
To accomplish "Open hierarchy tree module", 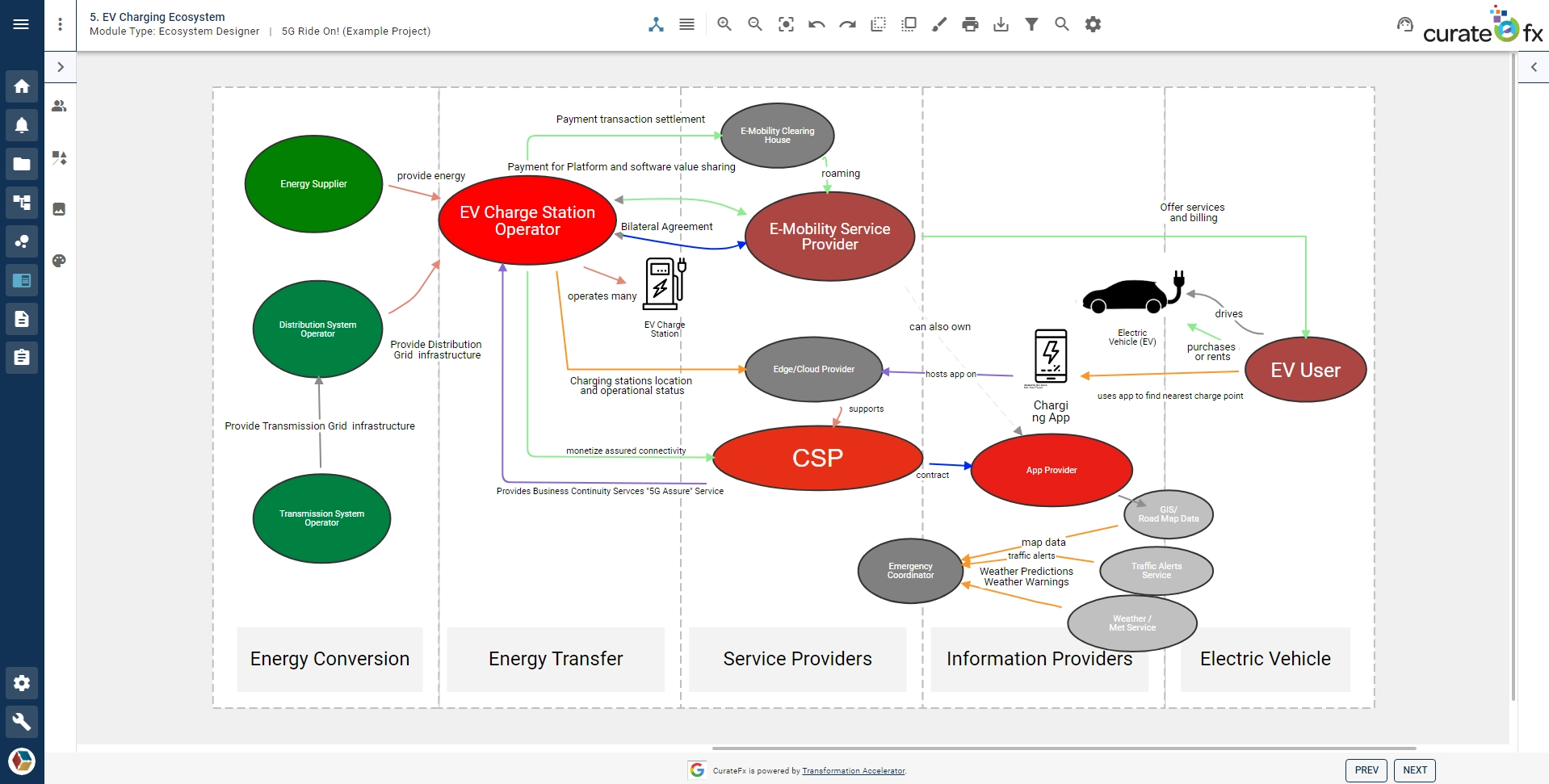I will 22,203.
